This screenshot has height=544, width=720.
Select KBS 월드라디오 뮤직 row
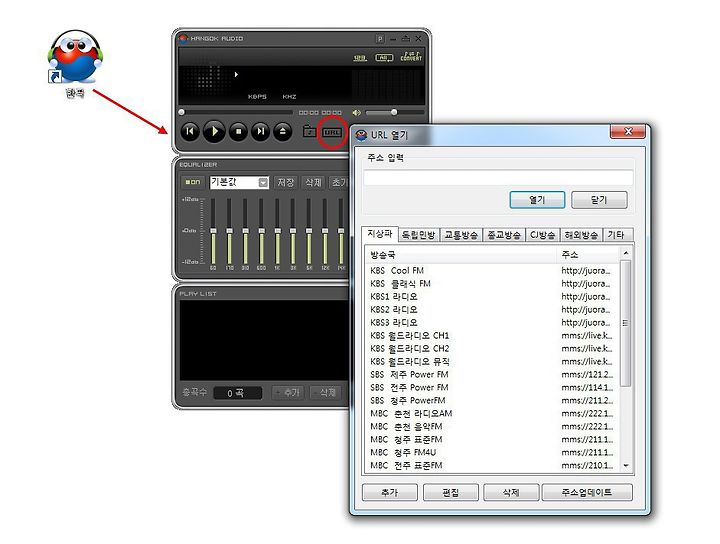click(492, 361)
